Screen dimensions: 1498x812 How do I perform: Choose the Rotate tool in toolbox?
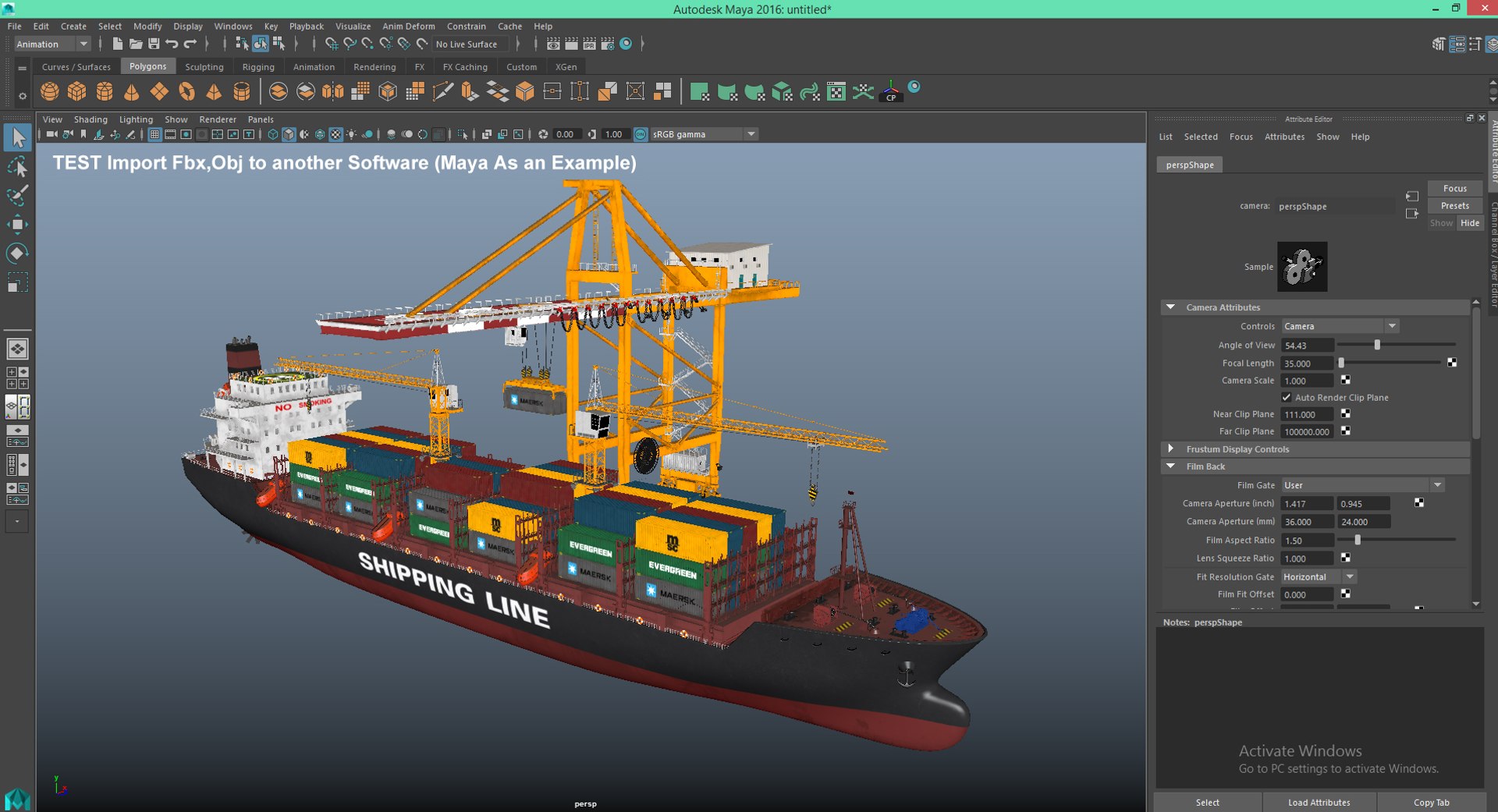click(17, 254)
